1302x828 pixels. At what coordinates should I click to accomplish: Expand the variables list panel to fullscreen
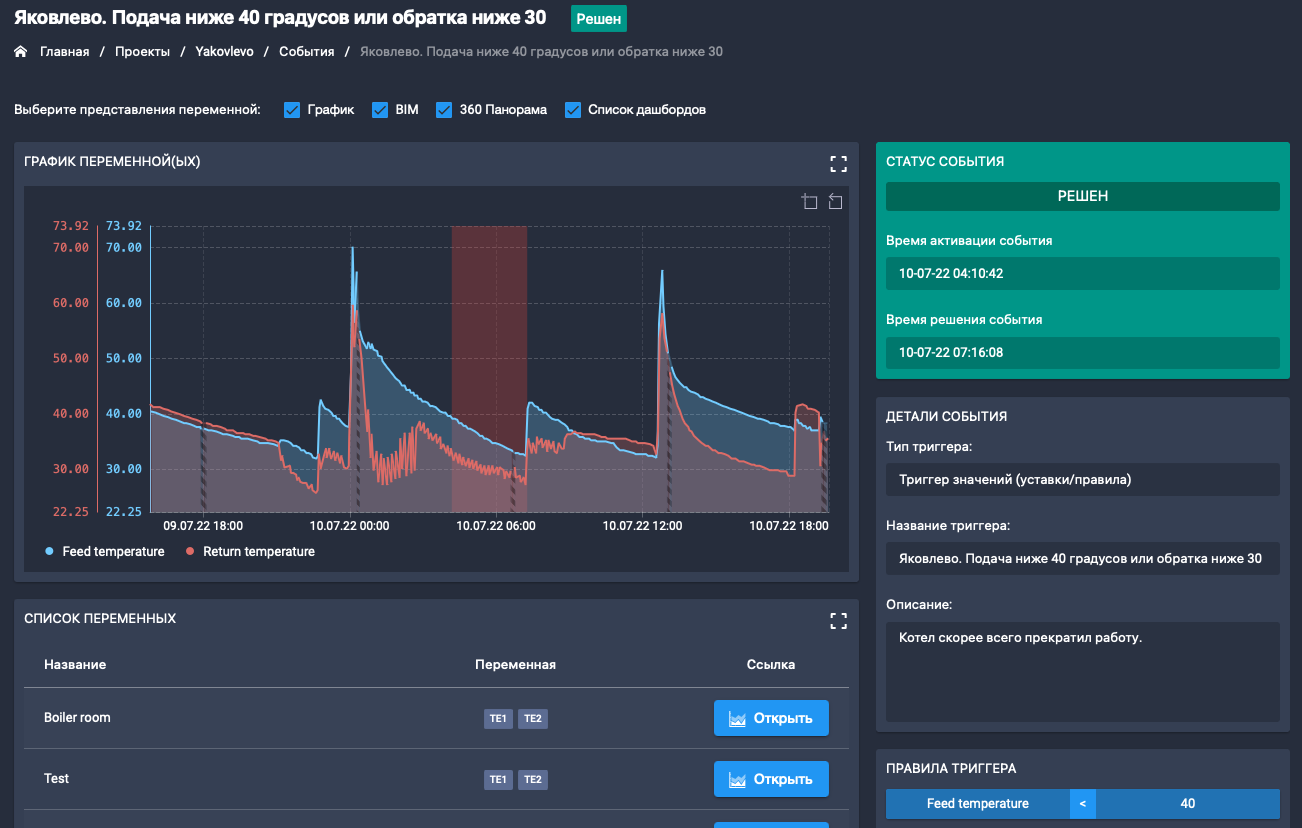pos(838,621)
